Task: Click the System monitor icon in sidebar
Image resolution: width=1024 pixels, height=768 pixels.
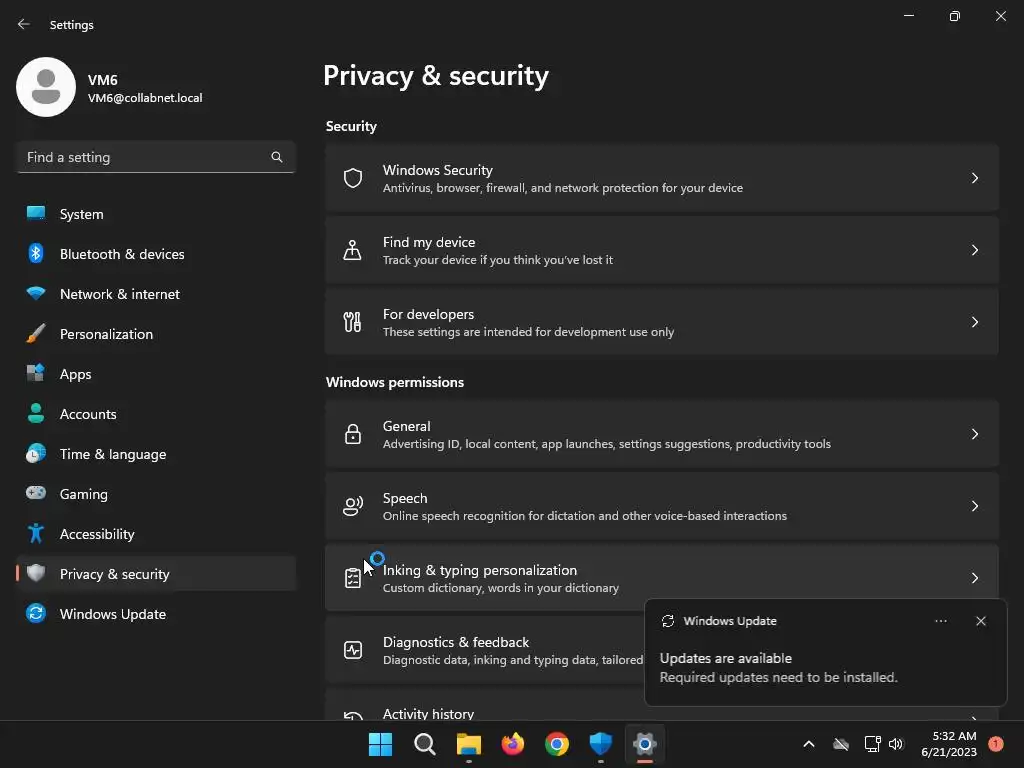Action: (x=36, y=214)
